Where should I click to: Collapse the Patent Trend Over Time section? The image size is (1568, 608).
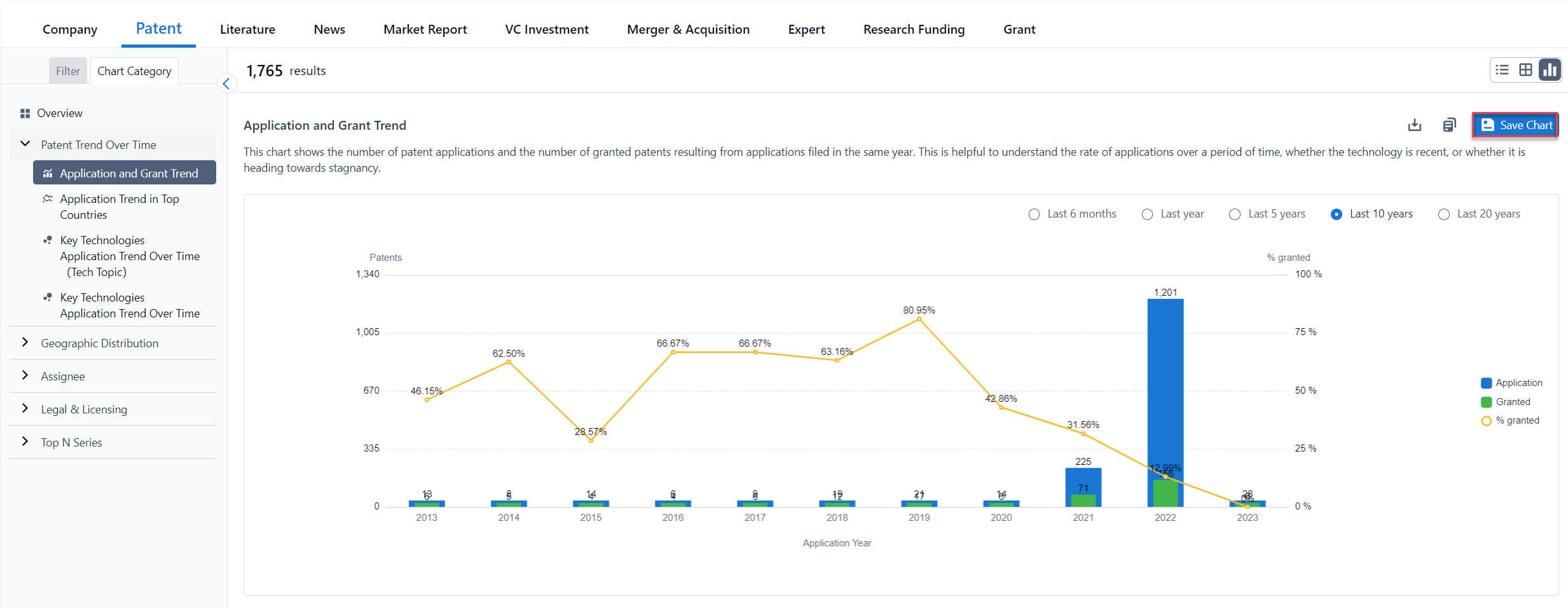[x=25, y=144]
